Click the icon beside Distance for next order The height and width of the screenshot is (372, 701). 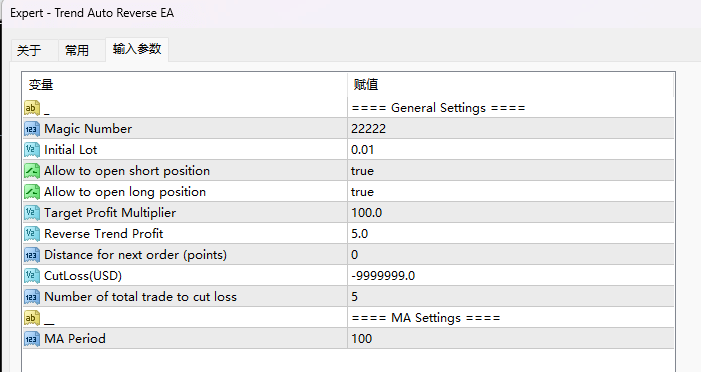tap(32, 255)
